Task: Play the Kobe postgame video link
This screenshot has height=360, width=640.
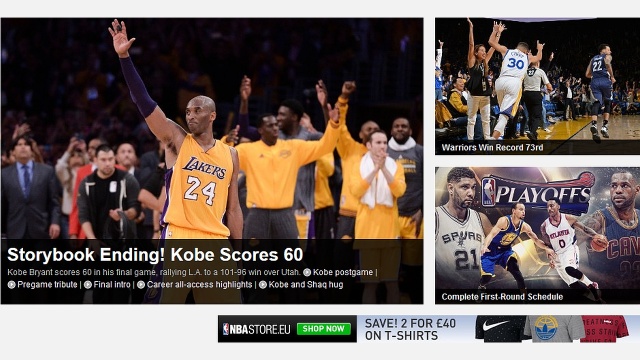Action: point(343,272)
